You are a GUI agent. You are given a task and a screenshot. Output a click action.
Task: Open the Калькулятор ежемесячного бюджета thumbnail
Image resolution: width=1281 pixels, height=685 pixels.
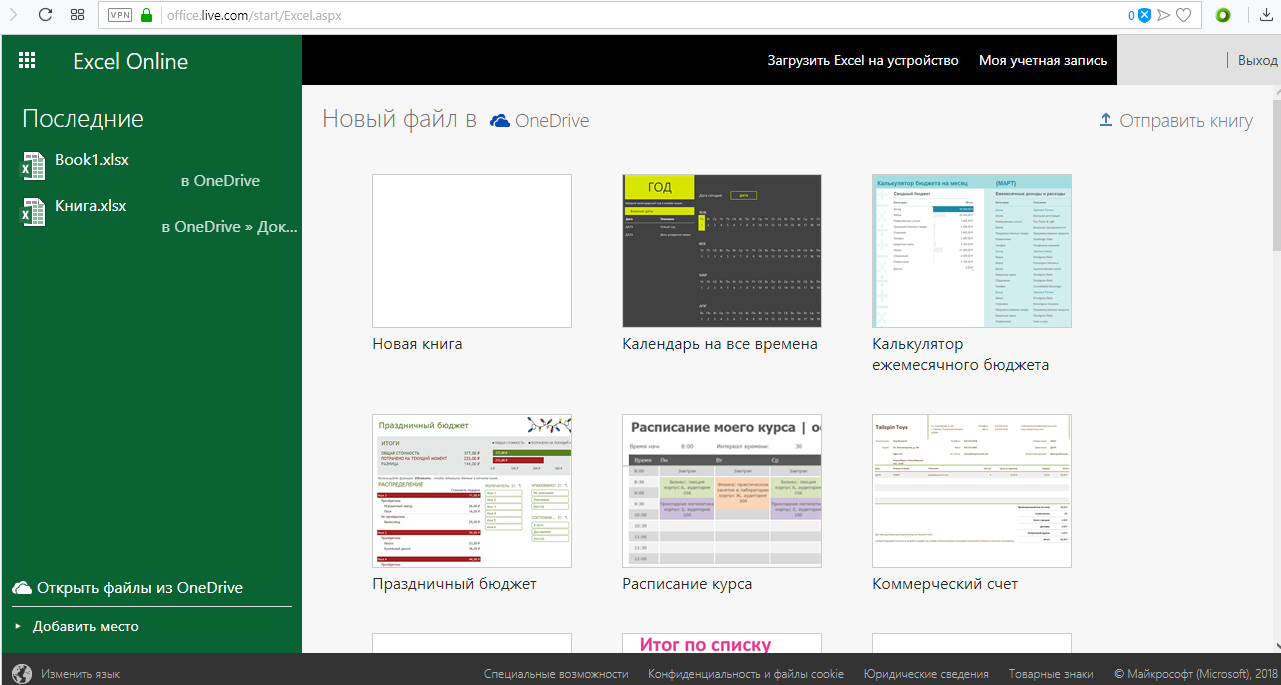[x=972, y=251]
